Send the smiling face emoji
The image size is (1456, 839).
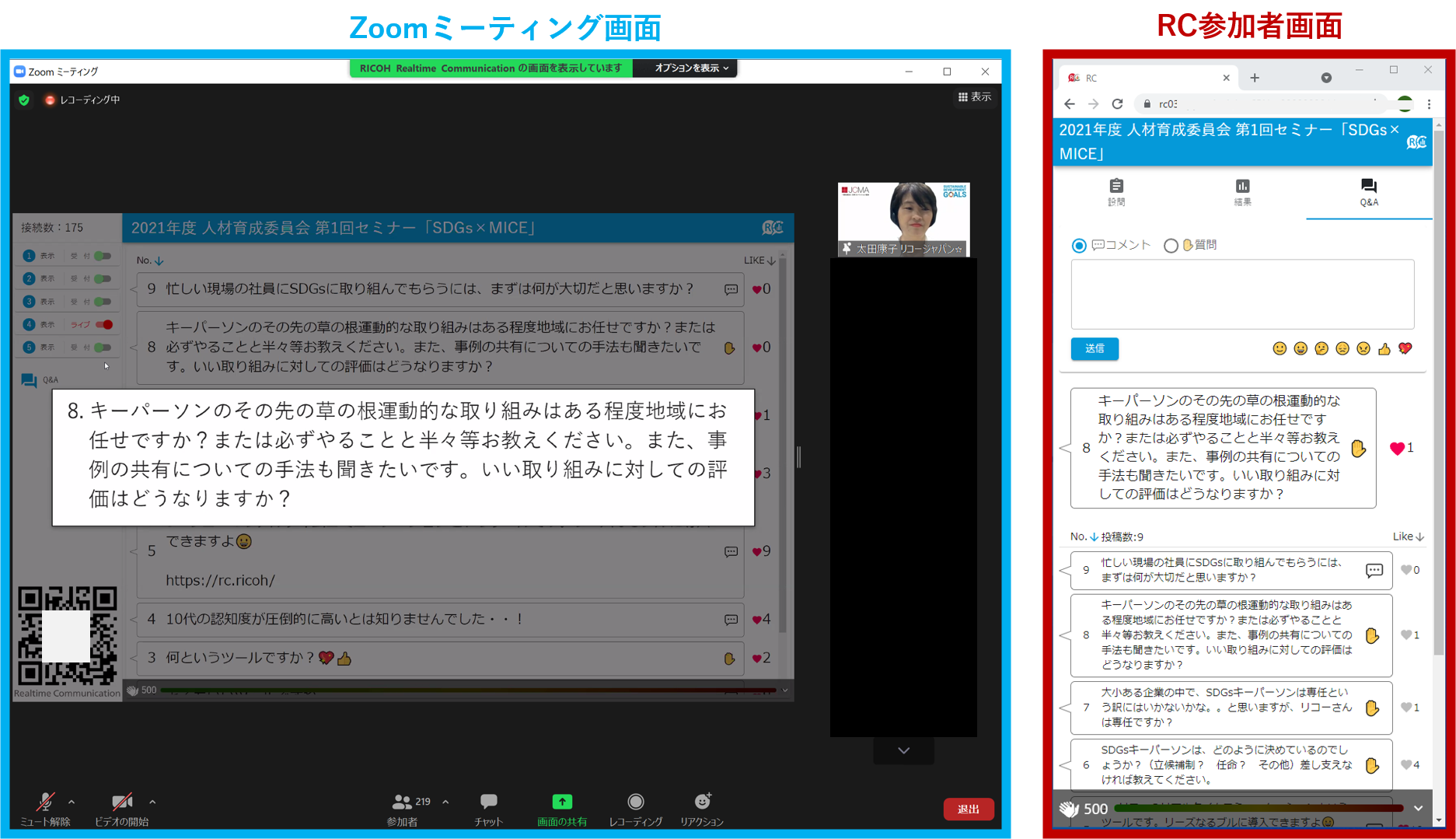click(1280, 348)
